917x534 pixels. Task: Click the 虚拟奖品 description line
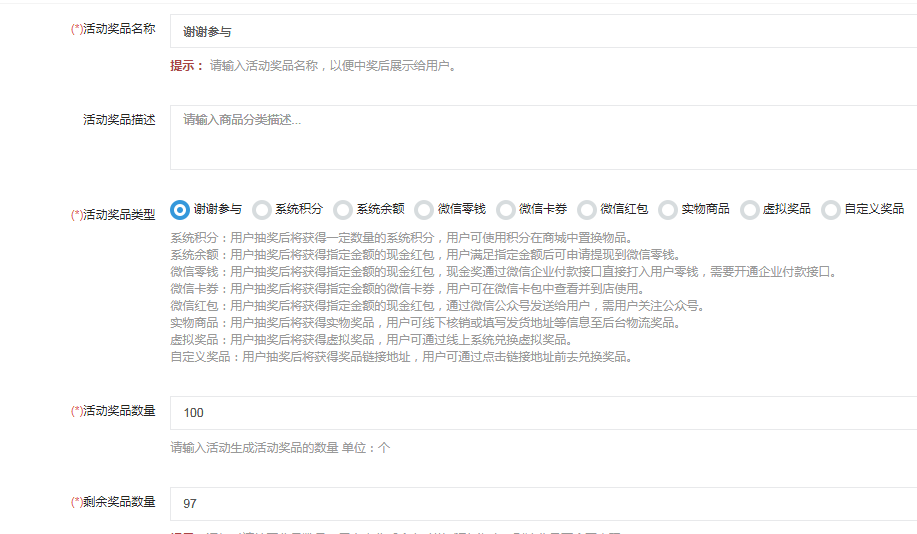tap(371, 340)
